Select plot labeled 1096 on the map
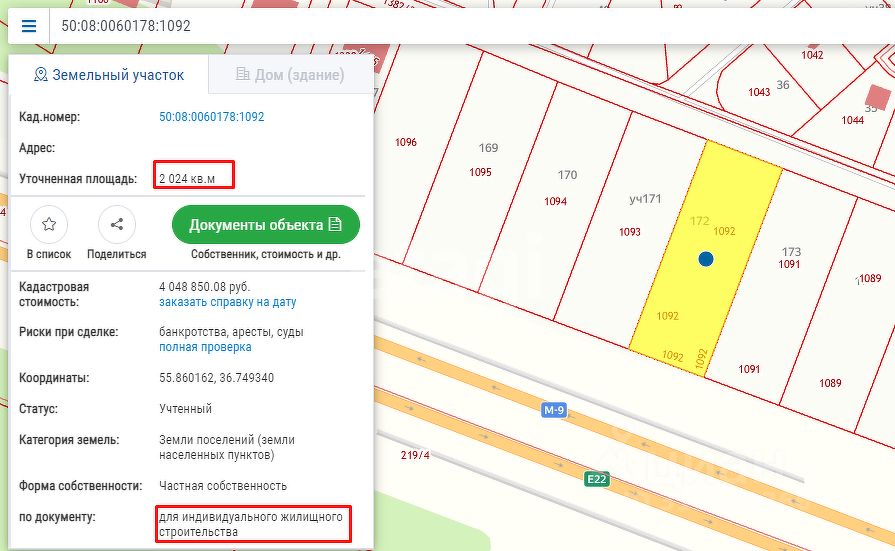Viewport: 895px width, 551px height. click(406, 142)
